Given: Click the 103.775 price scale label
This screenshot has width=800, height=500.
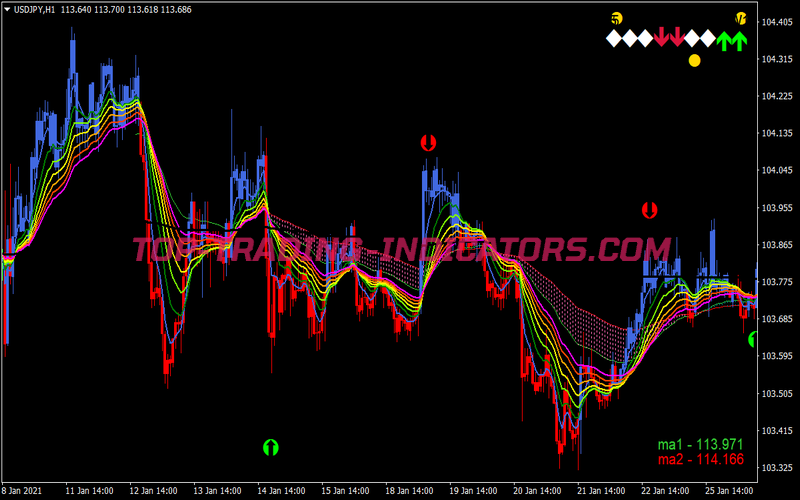Looking at the screenshot, I should [777, 282].
